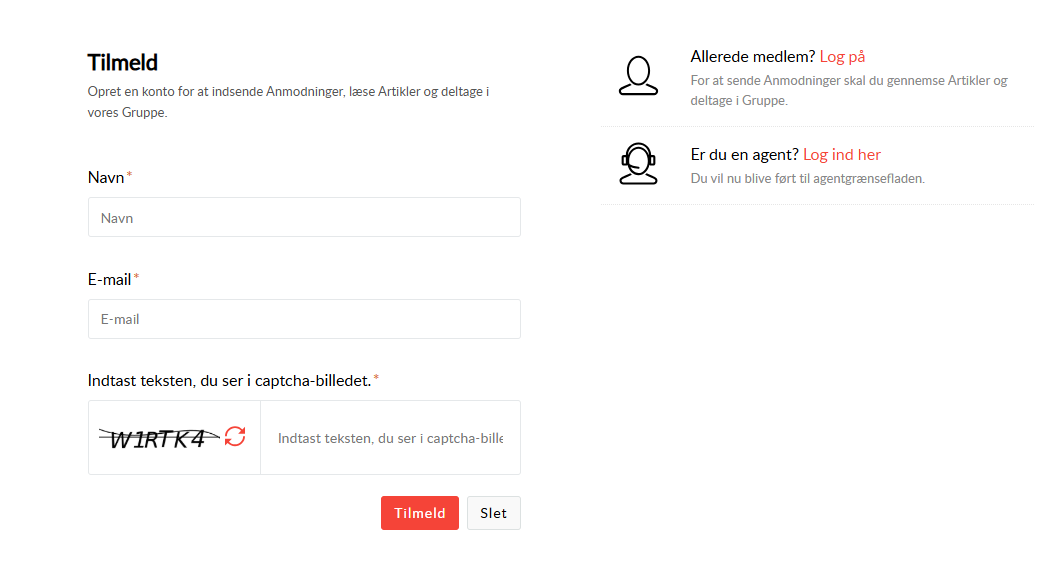Image resolution: width=1060 pixels, height=562 pixels.
Task: Click the E-mail field label
Action: click(x=109, y=279)
